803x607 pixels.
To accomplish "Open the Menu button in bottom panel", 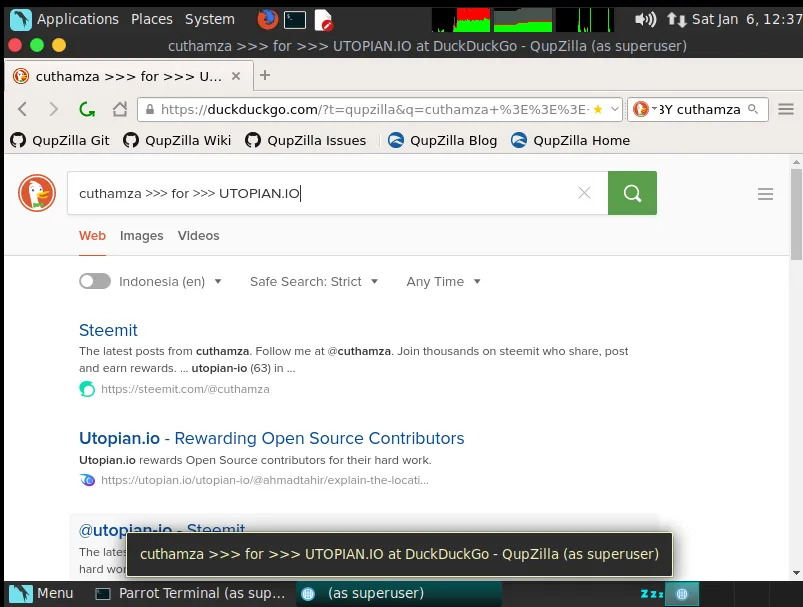I will tap(41, 593).
